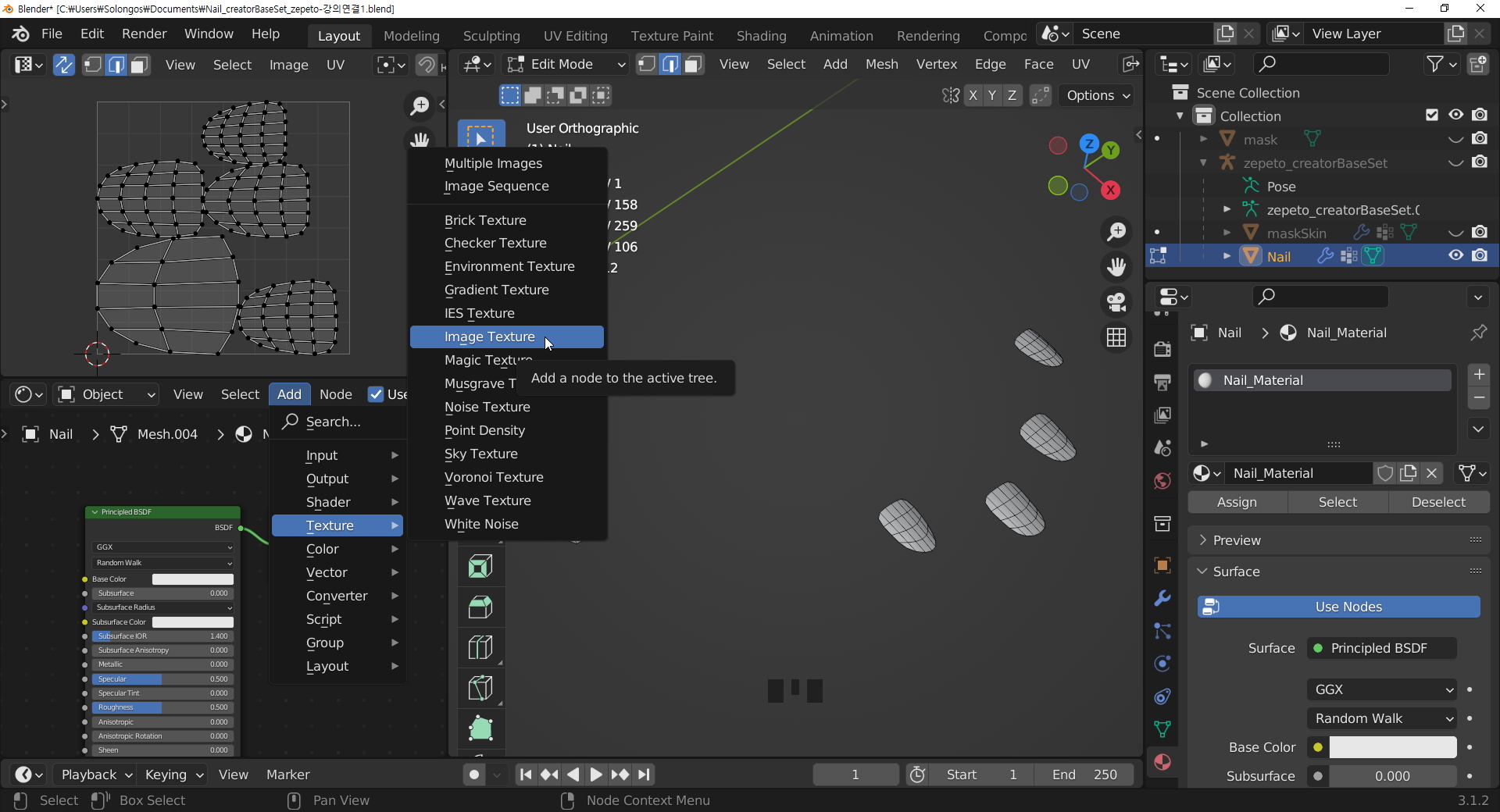Open the View Layer properties tab
Image resolution: width=1500 pixels, height=812 pixels.
click(x=1162, y=415)
